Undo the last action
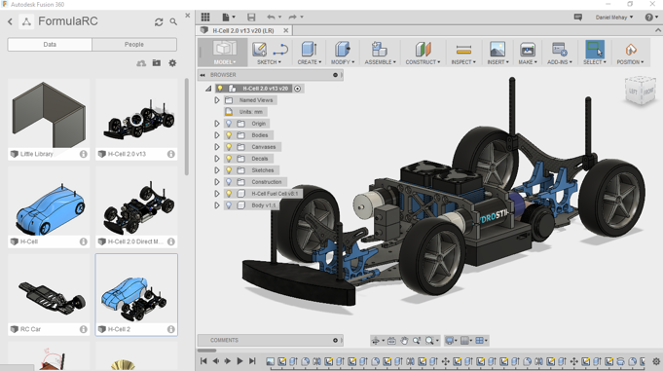 [x=271, y=17]
